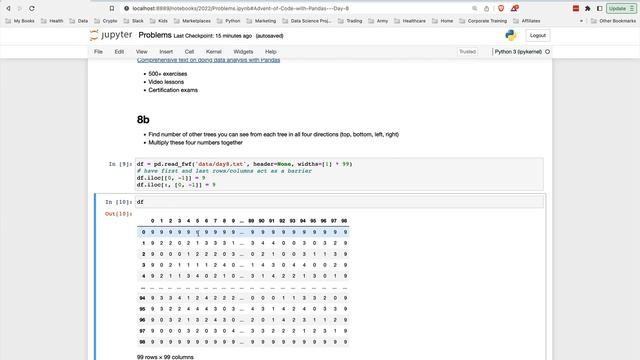This screenshot has width=640, height=360.
Task: Click column header 98 in output table
Action: pos(344,221)
